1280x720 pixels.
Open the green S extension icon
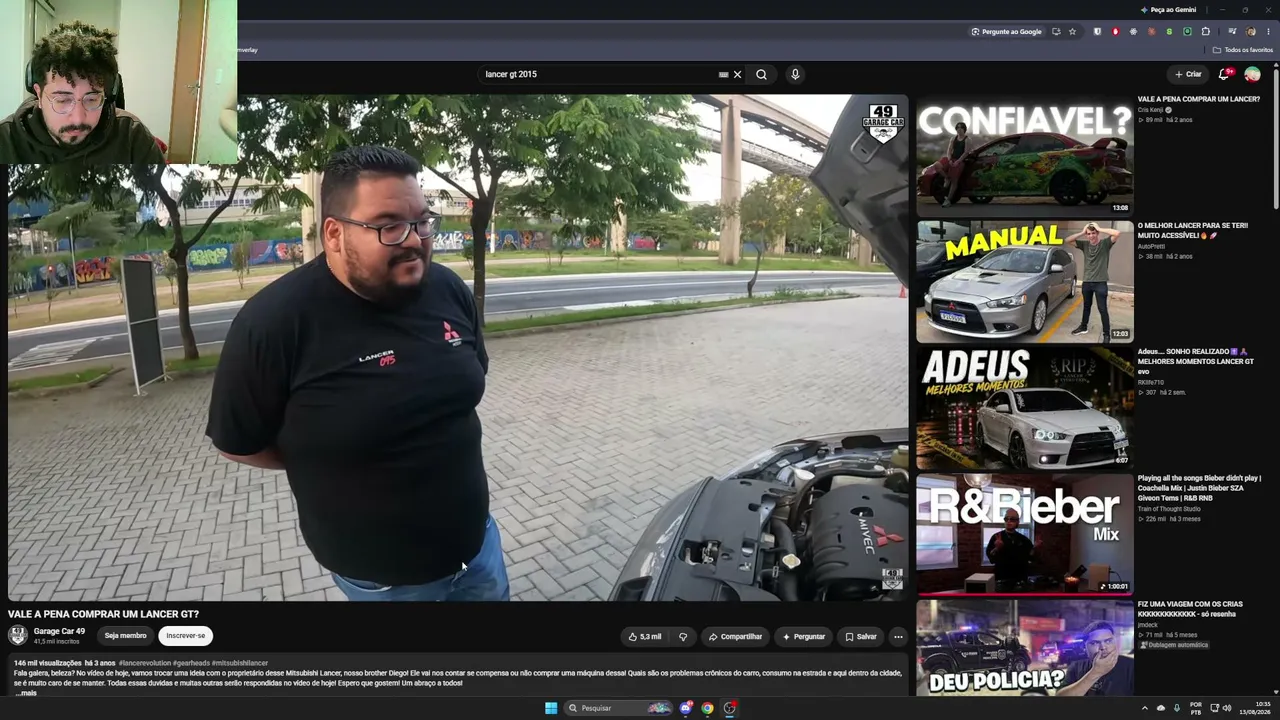(x=1169, y=32)
